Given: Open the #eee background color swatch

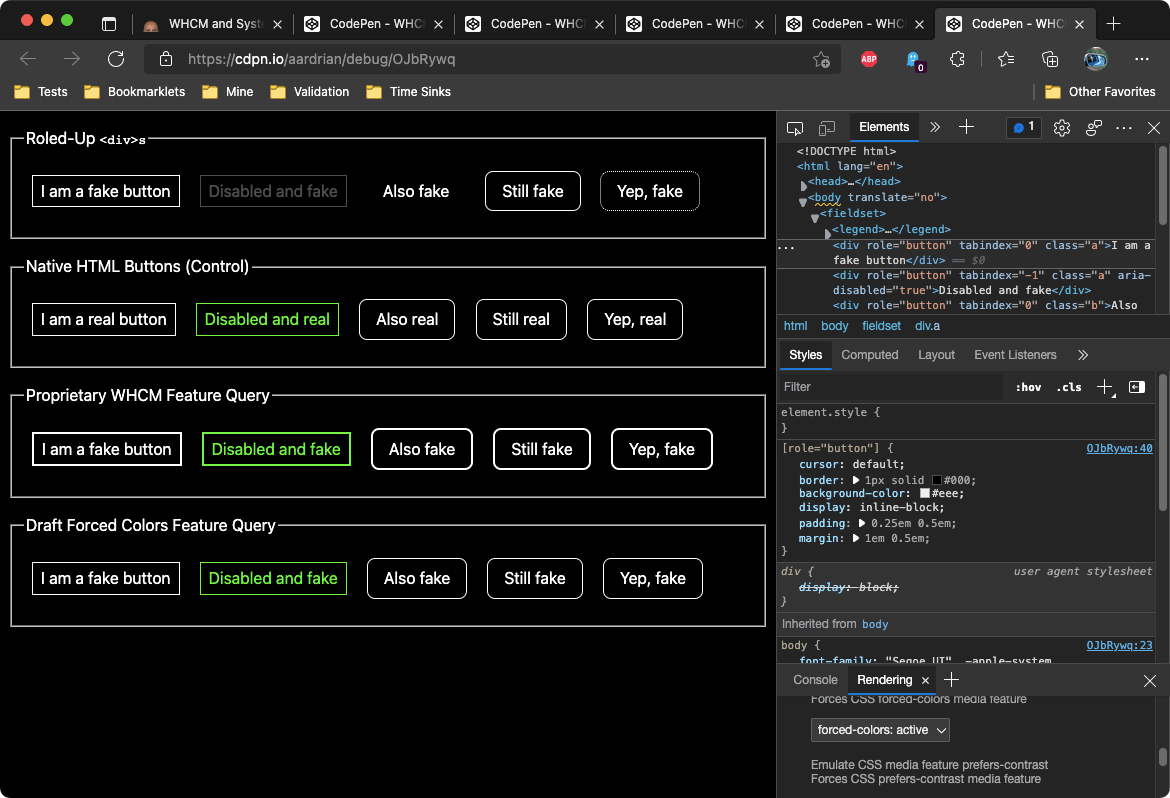Looking at the screenshot, I should pos(925,493).
